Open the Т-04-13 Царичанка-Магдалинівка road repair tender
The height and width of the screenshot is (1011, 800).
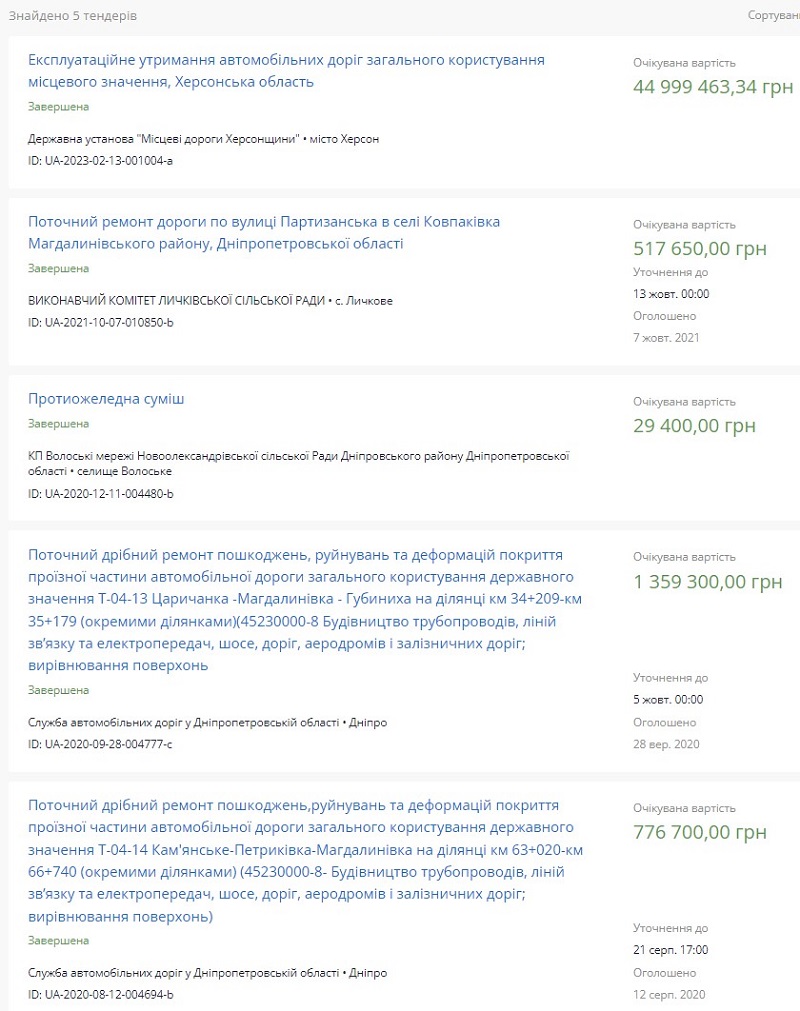tap(305, 610)
